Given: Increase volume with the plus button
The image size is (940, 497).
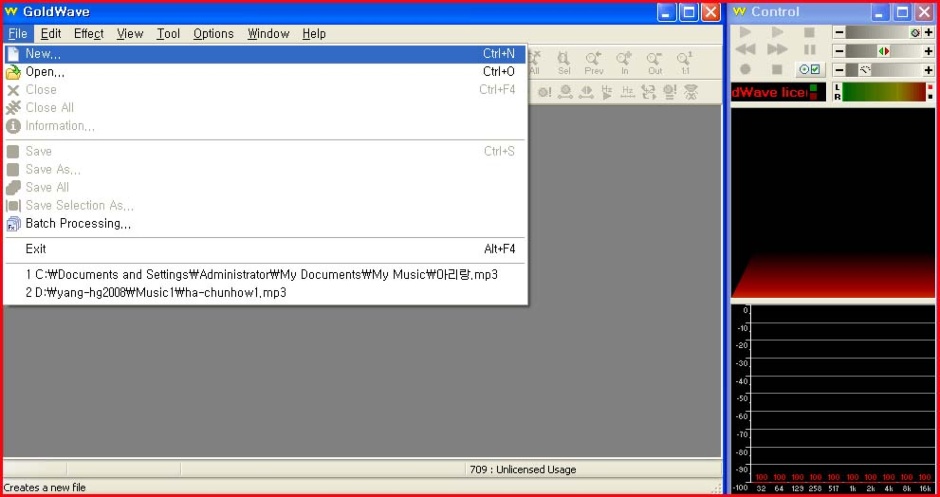Looking at the screenshot, I should click(929, 33).
